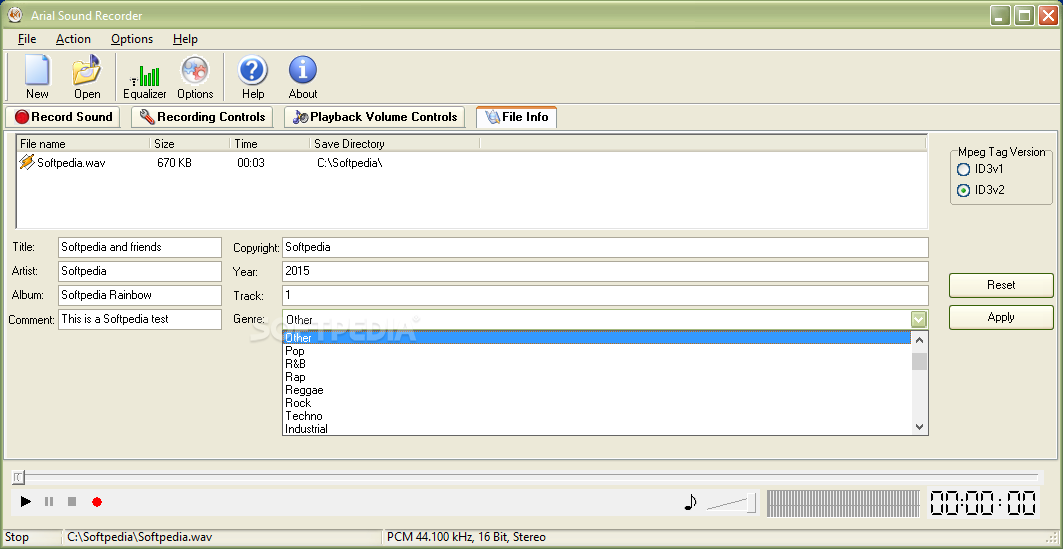Click the Artist input field
Viewport: 1063px width, 549px height.
140,271
